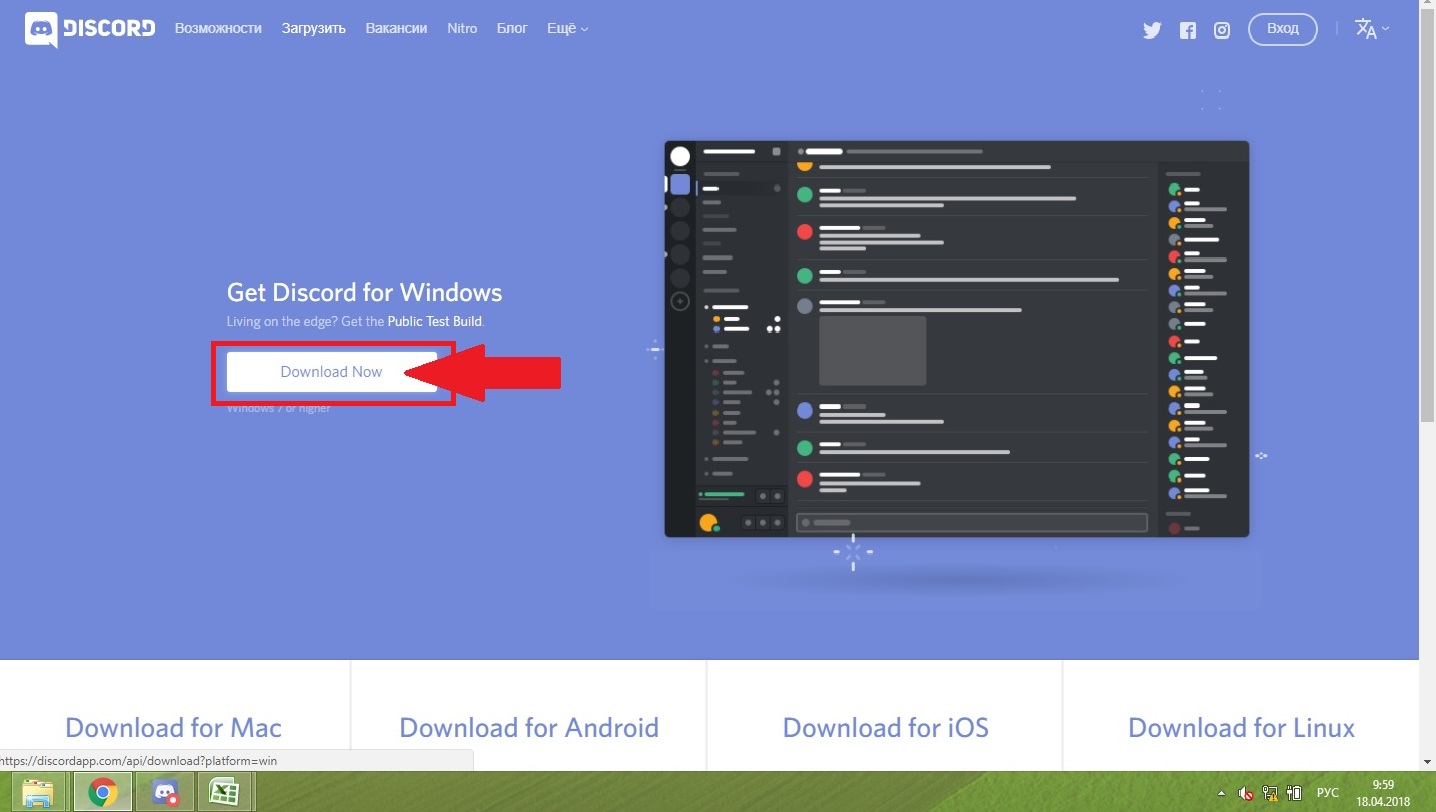1436x812 pixels.
Task: Click the Вход login button
Action: [1283, 29]
